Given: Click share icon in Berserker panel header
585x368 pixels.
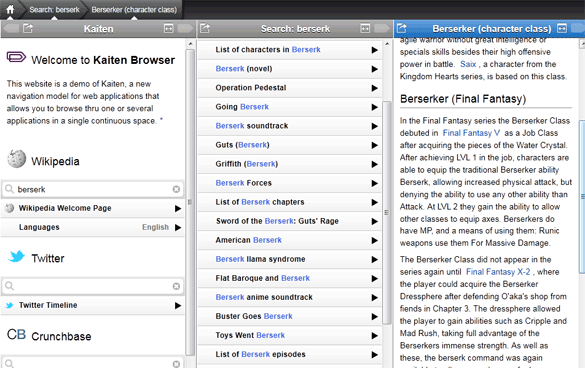Looking at the screenshot, I should [402, 28].
